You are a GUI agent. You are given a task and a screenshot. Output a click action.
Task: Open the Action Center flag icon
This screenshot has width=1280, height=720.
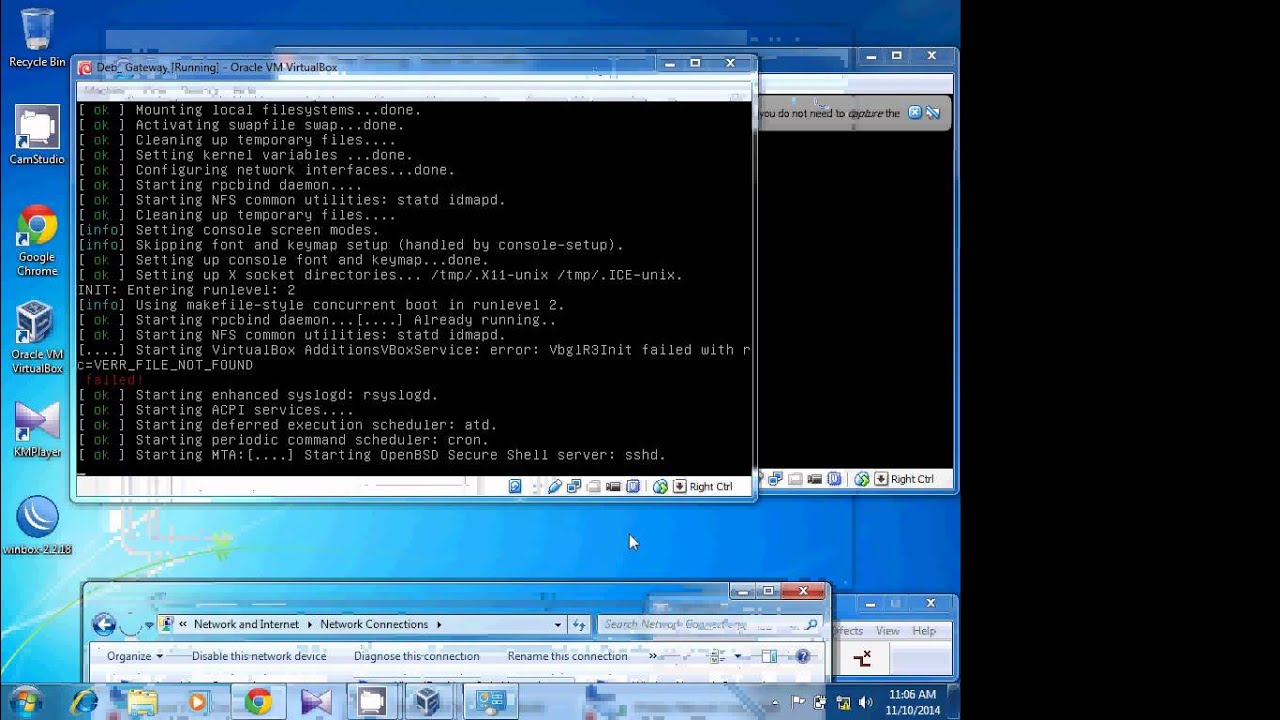[x=799, y=703]
